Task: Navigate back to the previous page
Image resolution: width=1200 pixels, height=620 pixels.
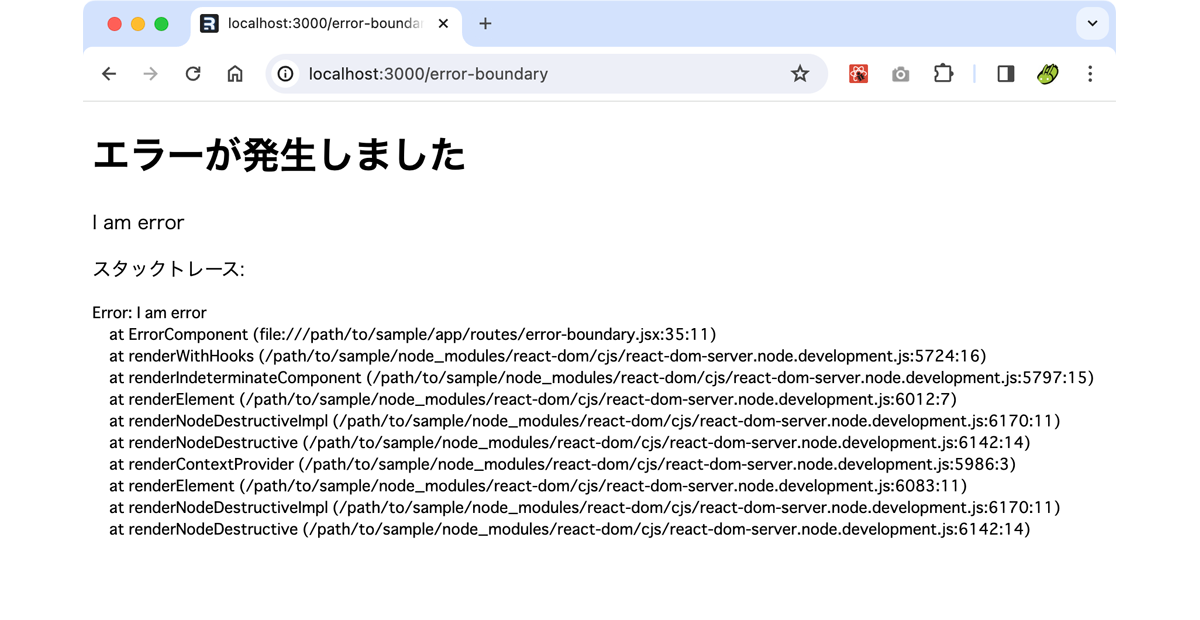Action: 108,73
